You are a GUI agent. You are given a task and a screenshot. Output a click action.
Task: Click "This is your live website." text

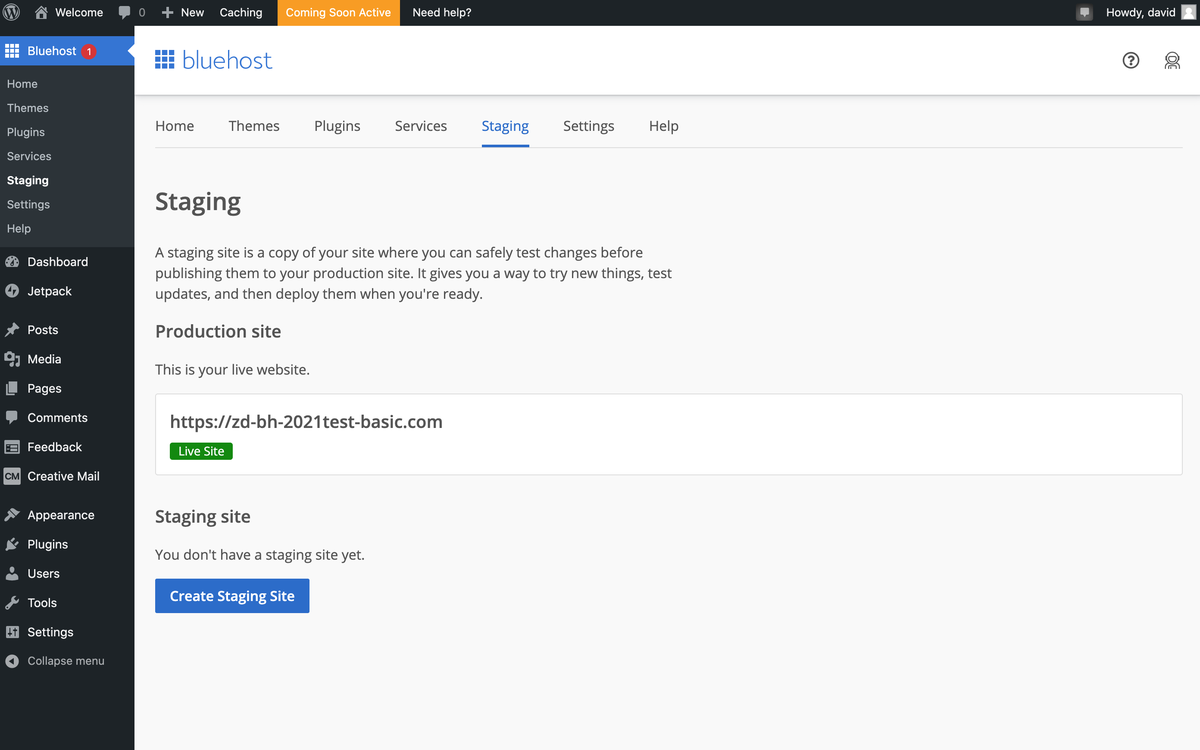(232, 369)
